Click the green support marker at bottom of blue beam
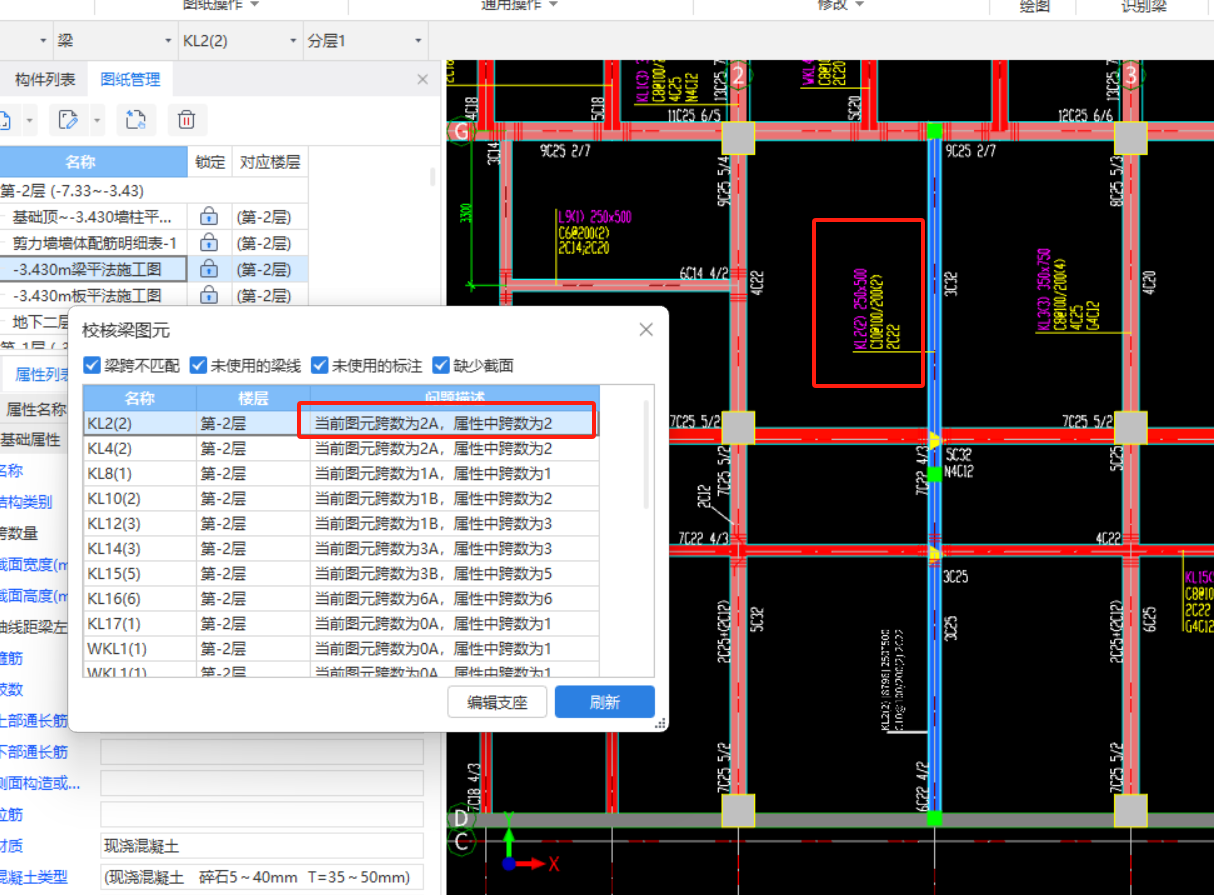 pos(934,818)
